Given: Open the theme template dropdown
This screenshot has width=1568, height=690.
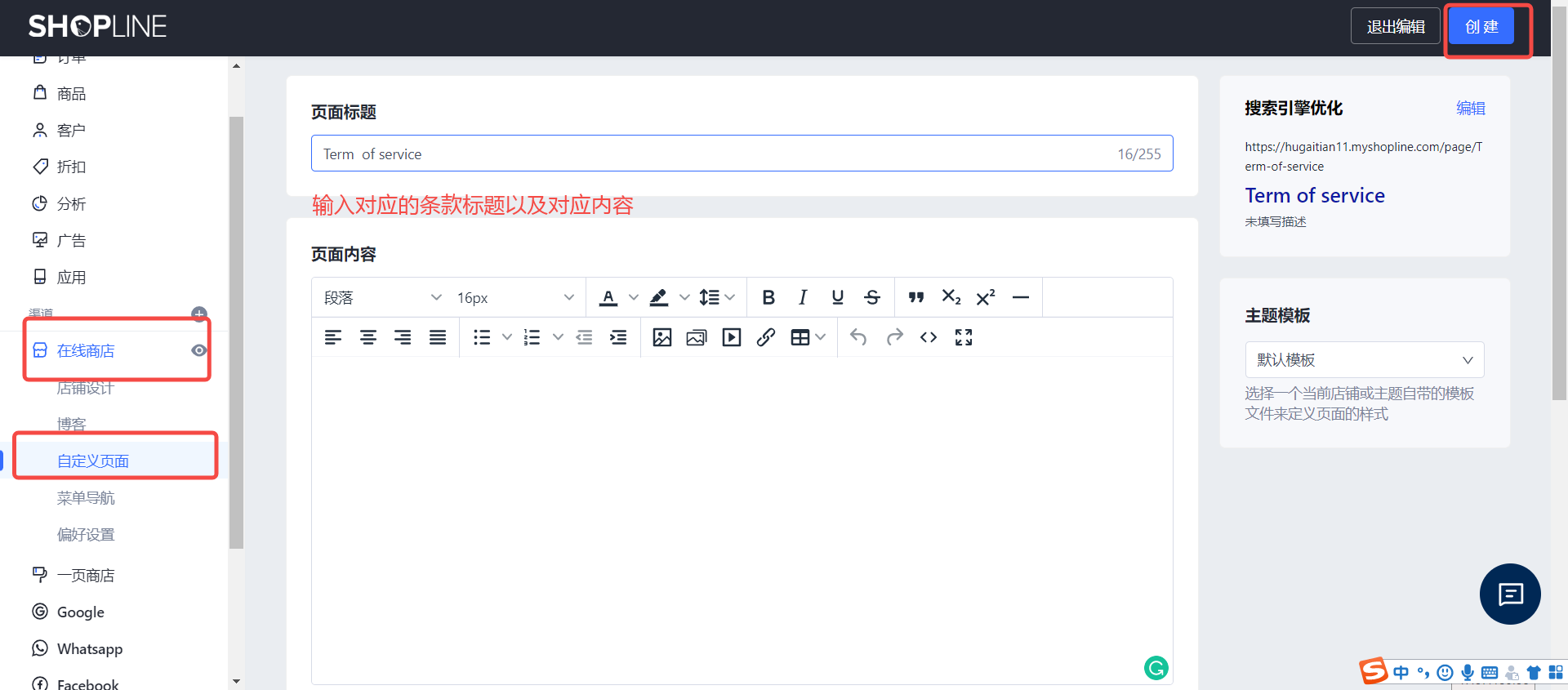Looking at the screenshot, I should [x=1365, y=360].
